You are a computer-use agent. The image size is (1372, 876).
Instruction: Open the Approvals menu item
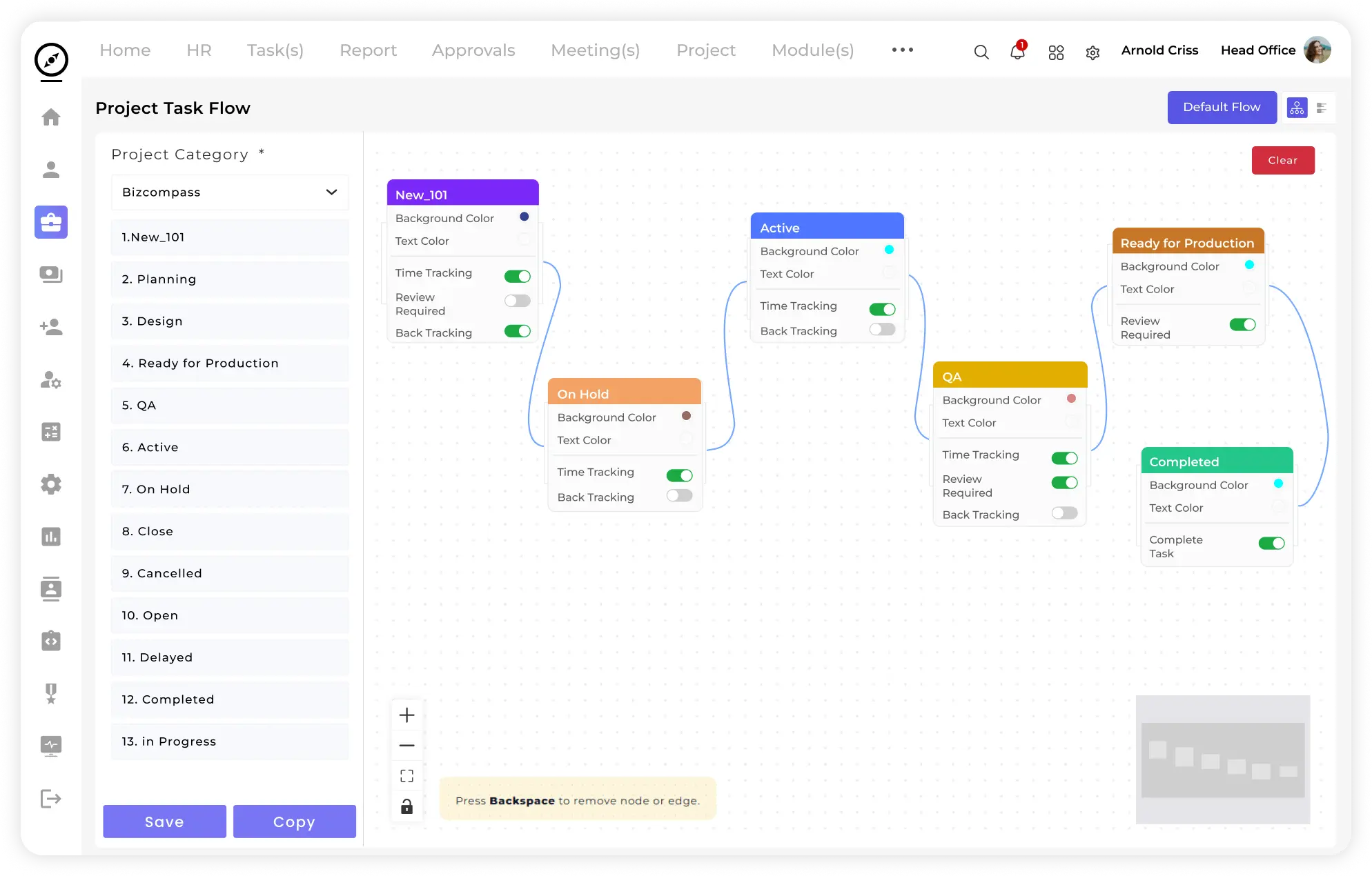pos(473,50)
